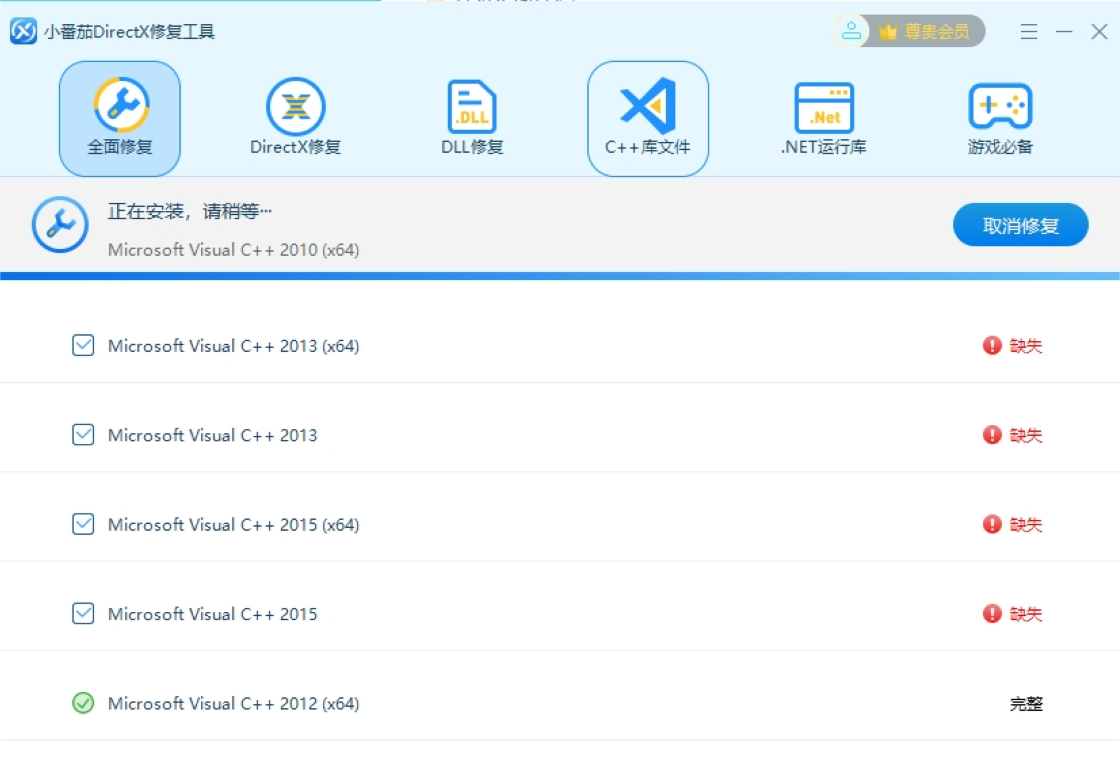Click Microsoft Visual C++ 2010 (x64) installing label

tap(234, 250)
